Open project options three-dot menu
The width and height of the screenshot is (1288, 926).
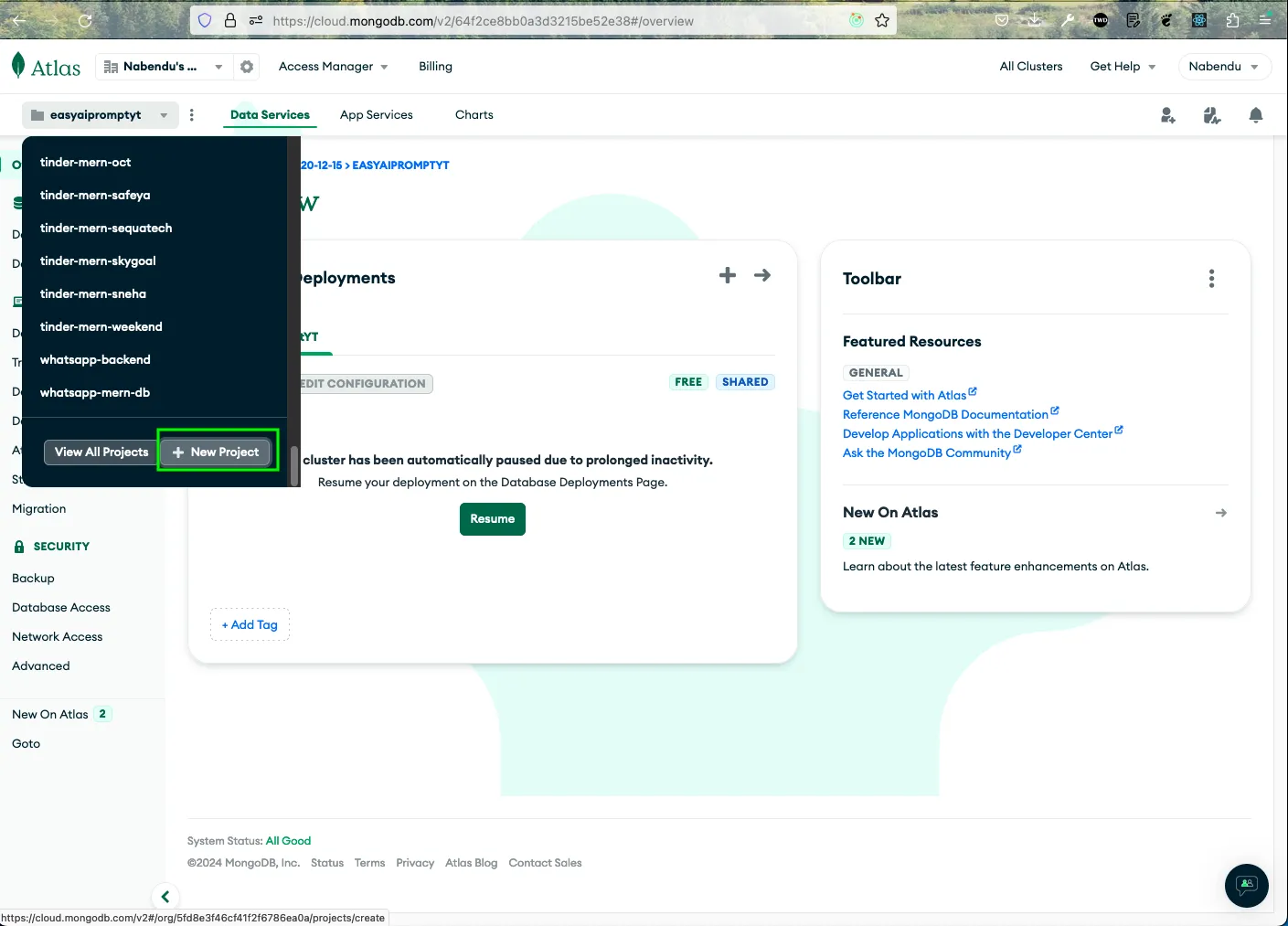pyautogui.click(x=192, y=115)
